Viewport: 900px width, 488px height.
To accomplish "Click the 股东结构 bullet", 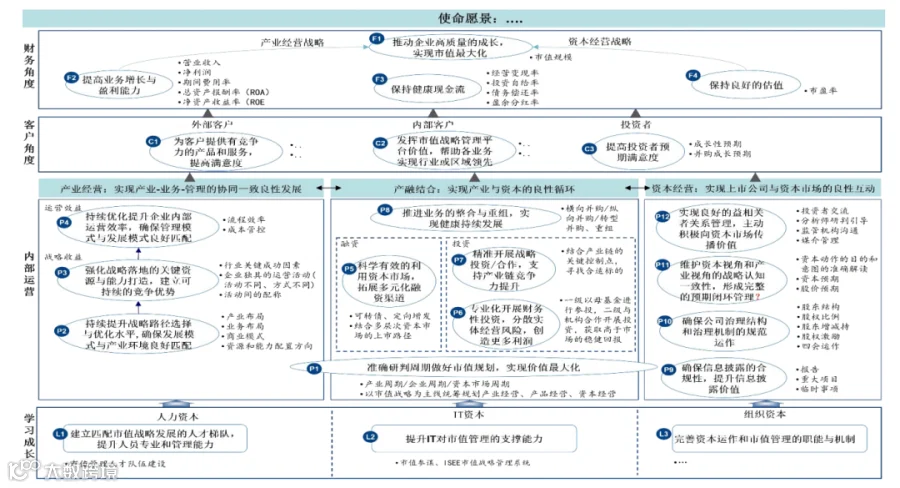I will (818, 307).
